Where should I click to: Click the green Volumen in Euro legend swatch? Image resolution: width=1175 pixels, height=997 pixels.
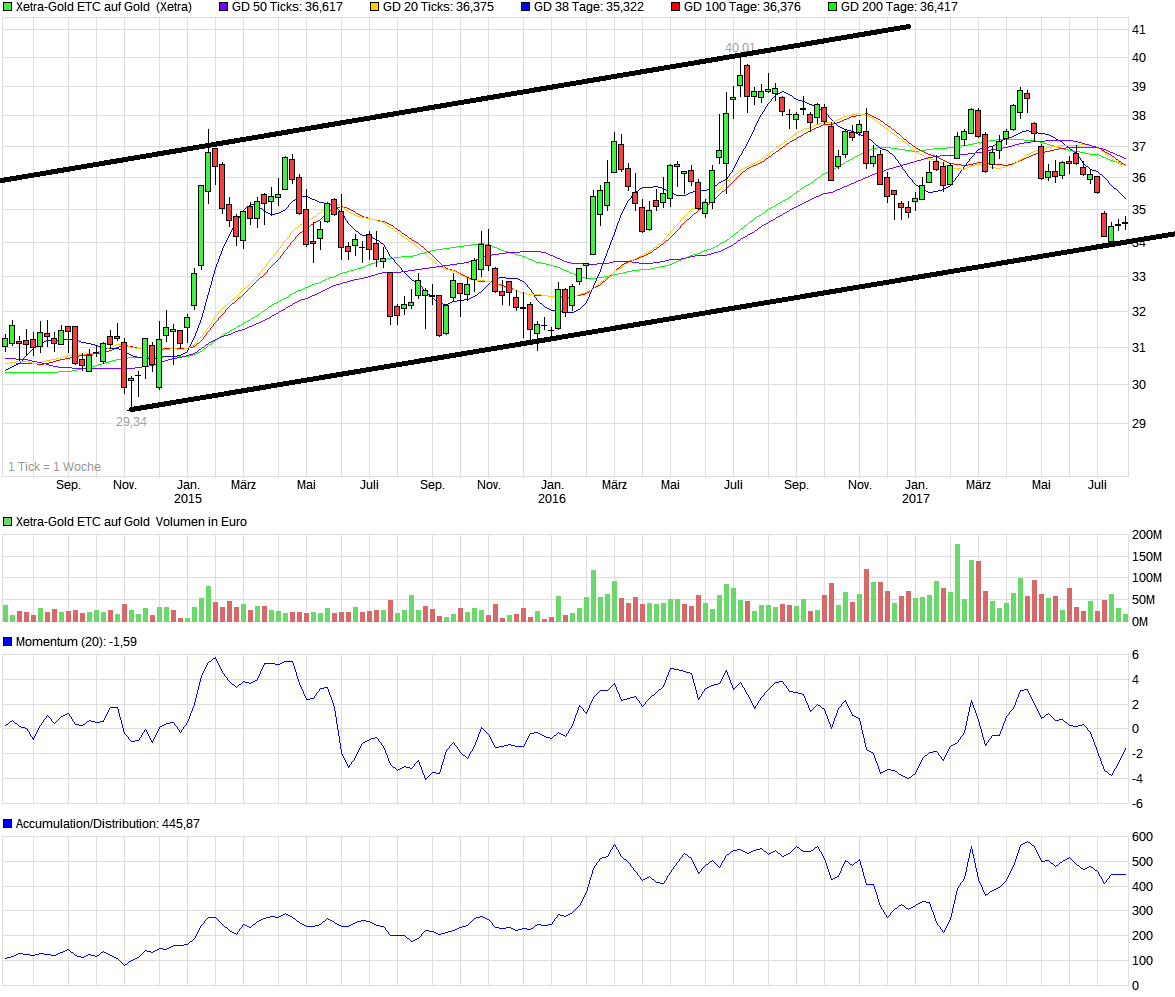tap(7, 522)
